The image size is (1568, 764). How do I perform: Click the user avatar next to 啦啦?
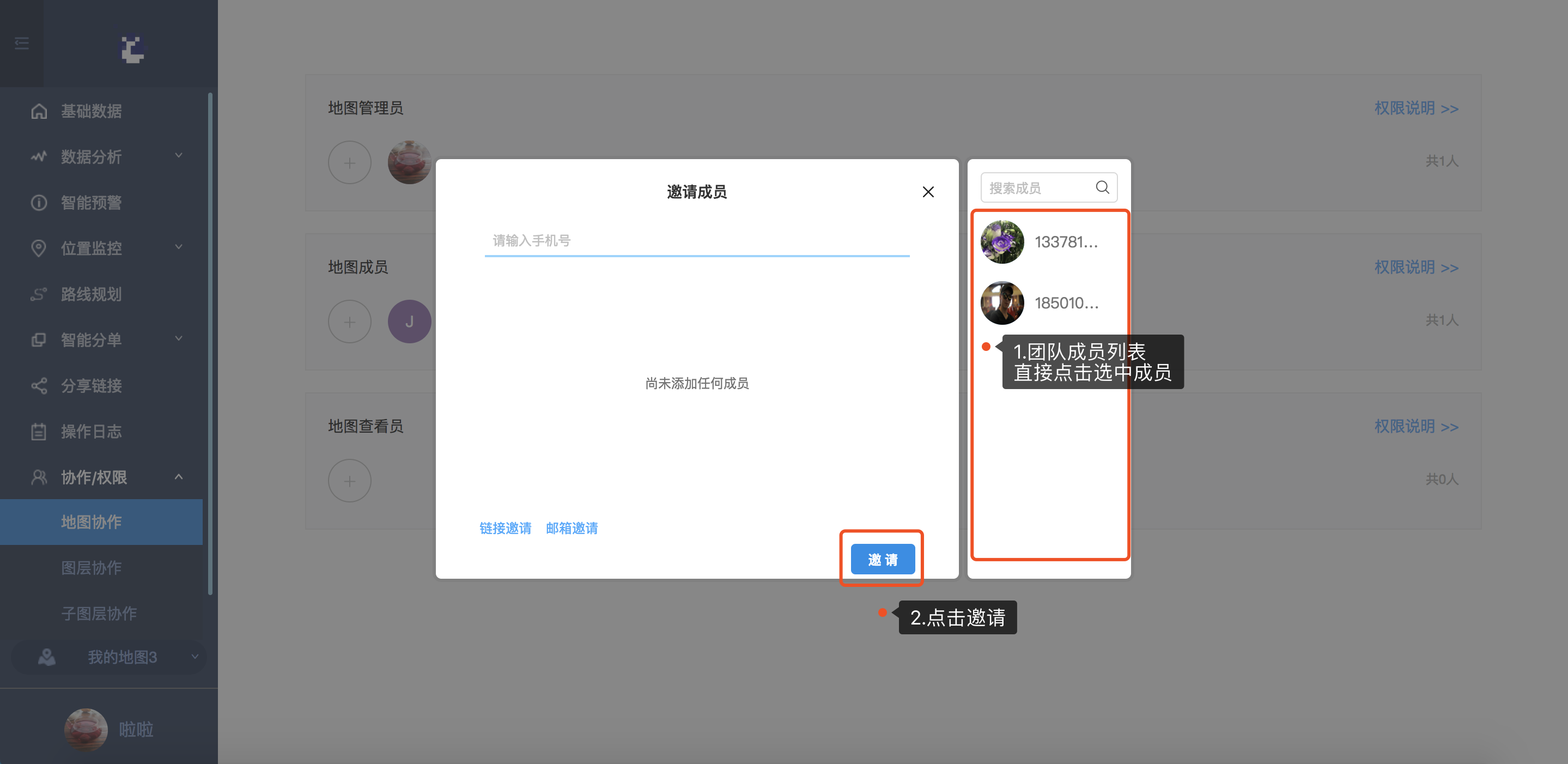pos(86,729)
